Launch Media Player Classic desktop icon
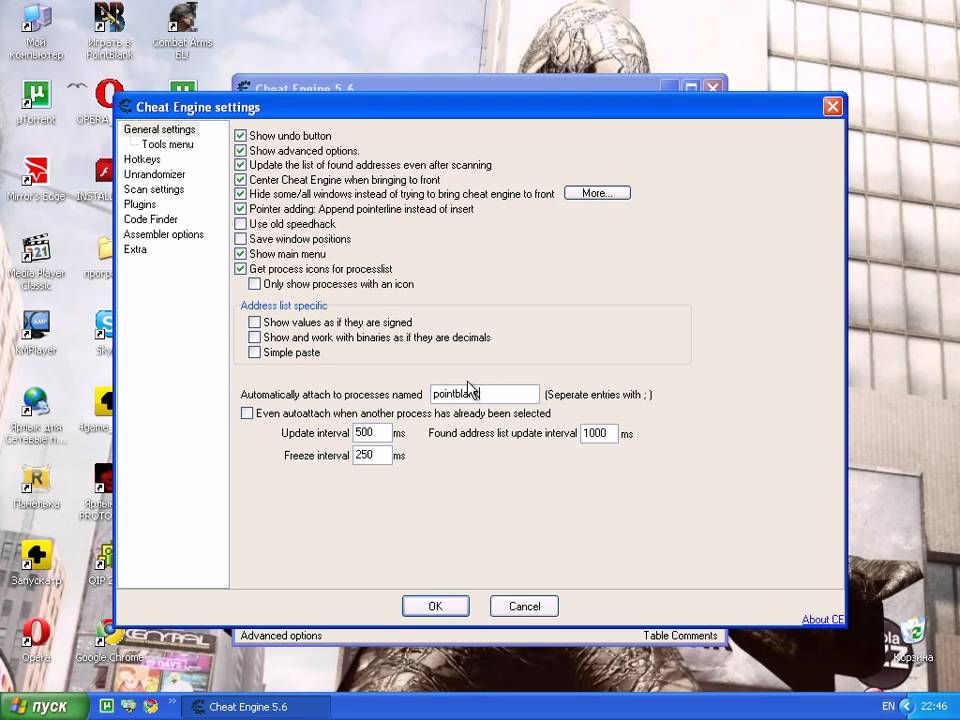 [x=36, y=262]
